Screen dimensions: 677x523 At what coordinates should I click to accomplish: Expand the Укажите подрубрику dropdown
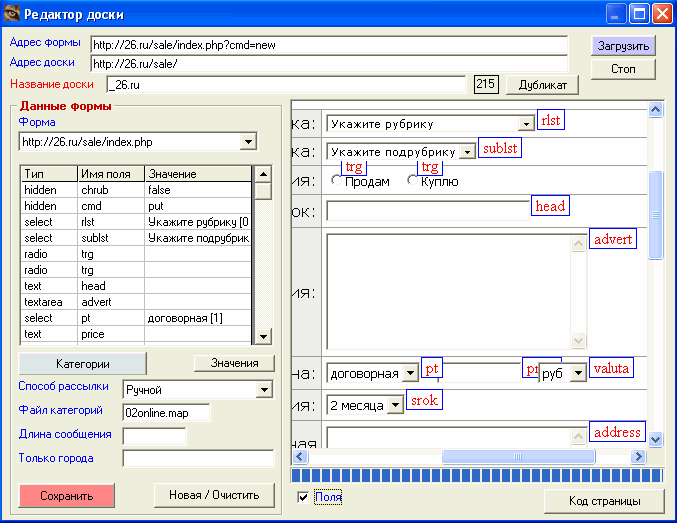[467, 152]
